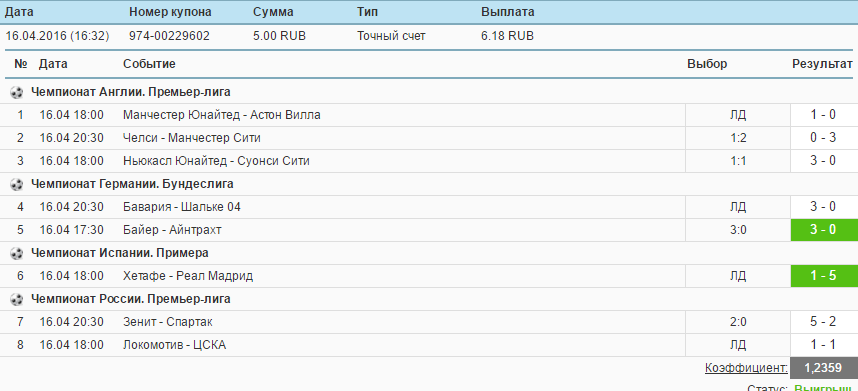The height and width of the screenshot is (391, 858).
Task: Select event Локомотив - ЦСКА
Action: pos(174,345)
